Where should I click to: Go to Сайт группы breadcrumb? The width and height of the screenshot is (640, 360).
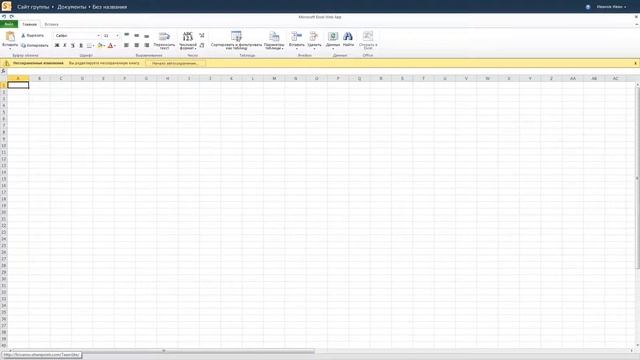point(33,7)
